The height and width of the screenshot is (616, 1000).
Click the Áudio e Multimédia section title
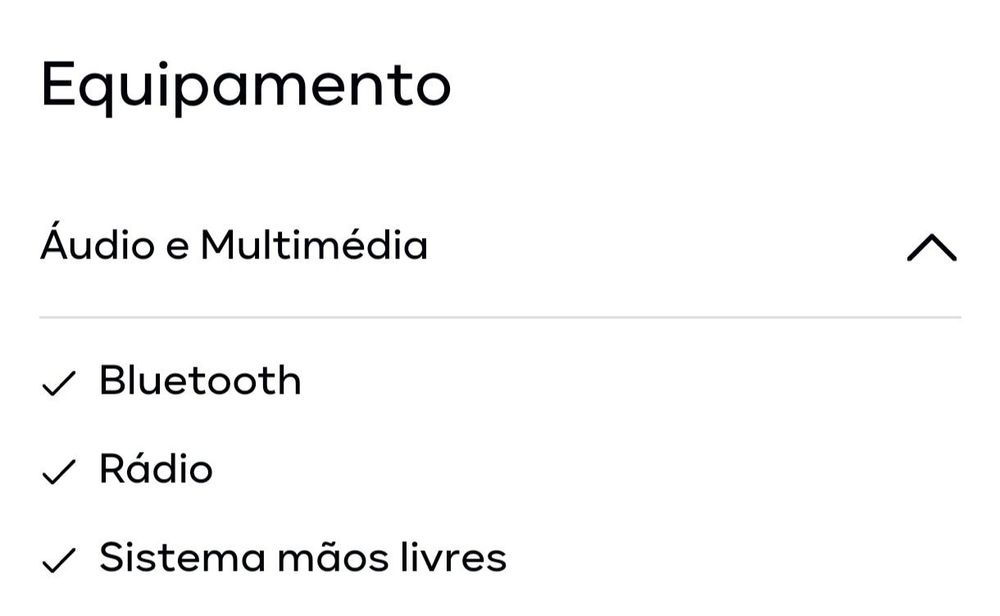coord(234,245)
